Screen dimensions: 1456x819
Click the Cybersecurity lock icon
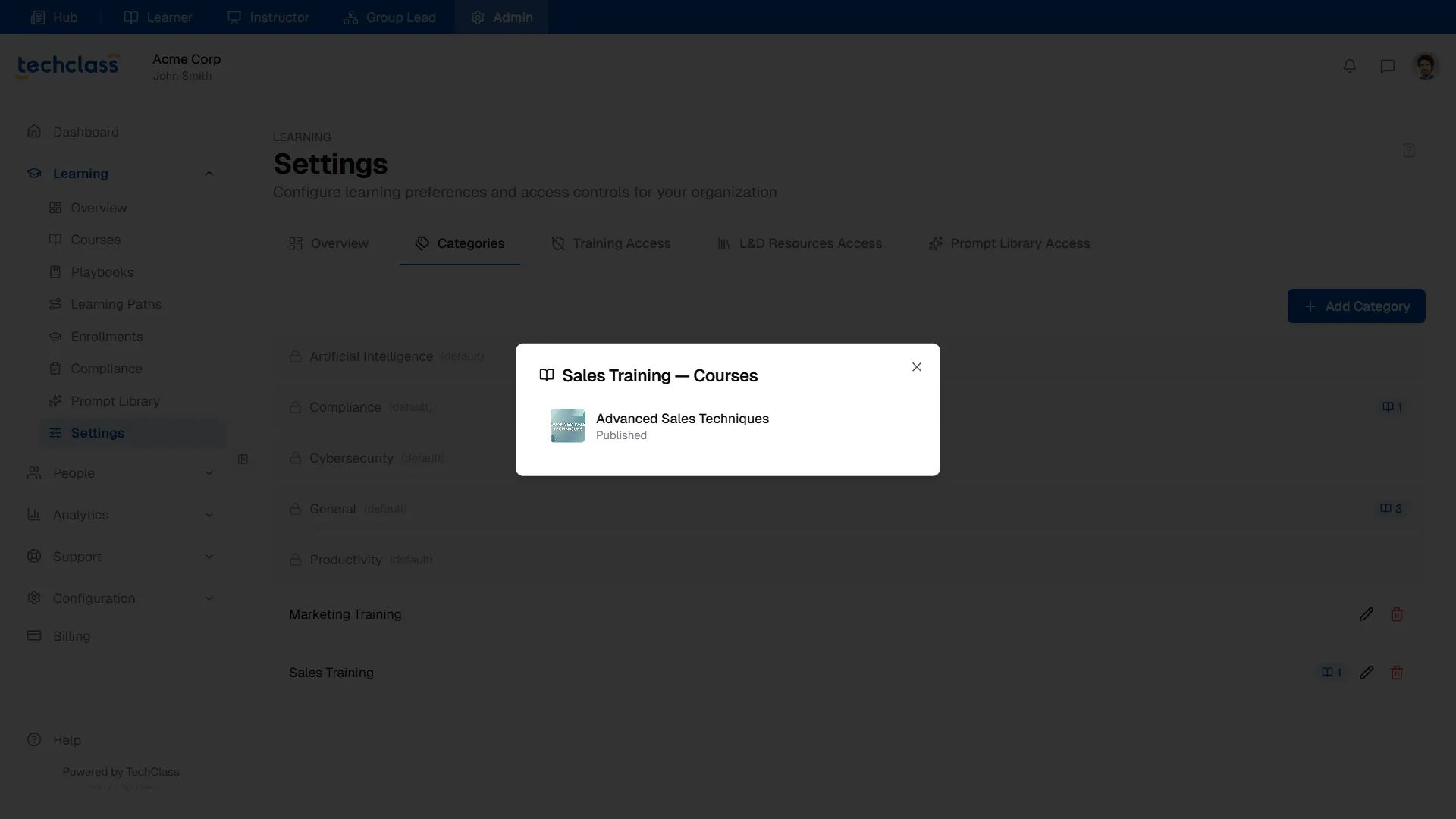click(x=296, y=458)
